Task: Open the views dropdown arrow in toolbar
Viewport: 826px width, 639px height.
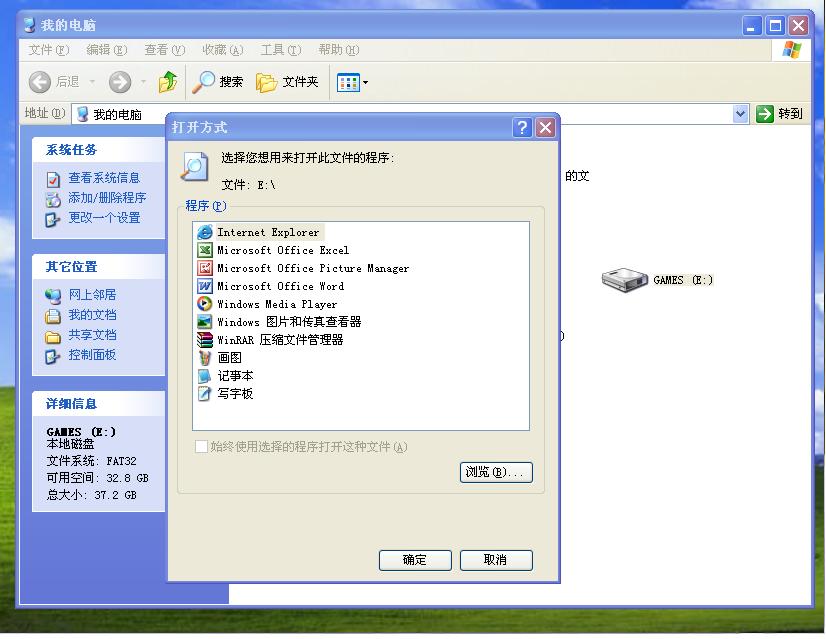Action: pos(366,82)
